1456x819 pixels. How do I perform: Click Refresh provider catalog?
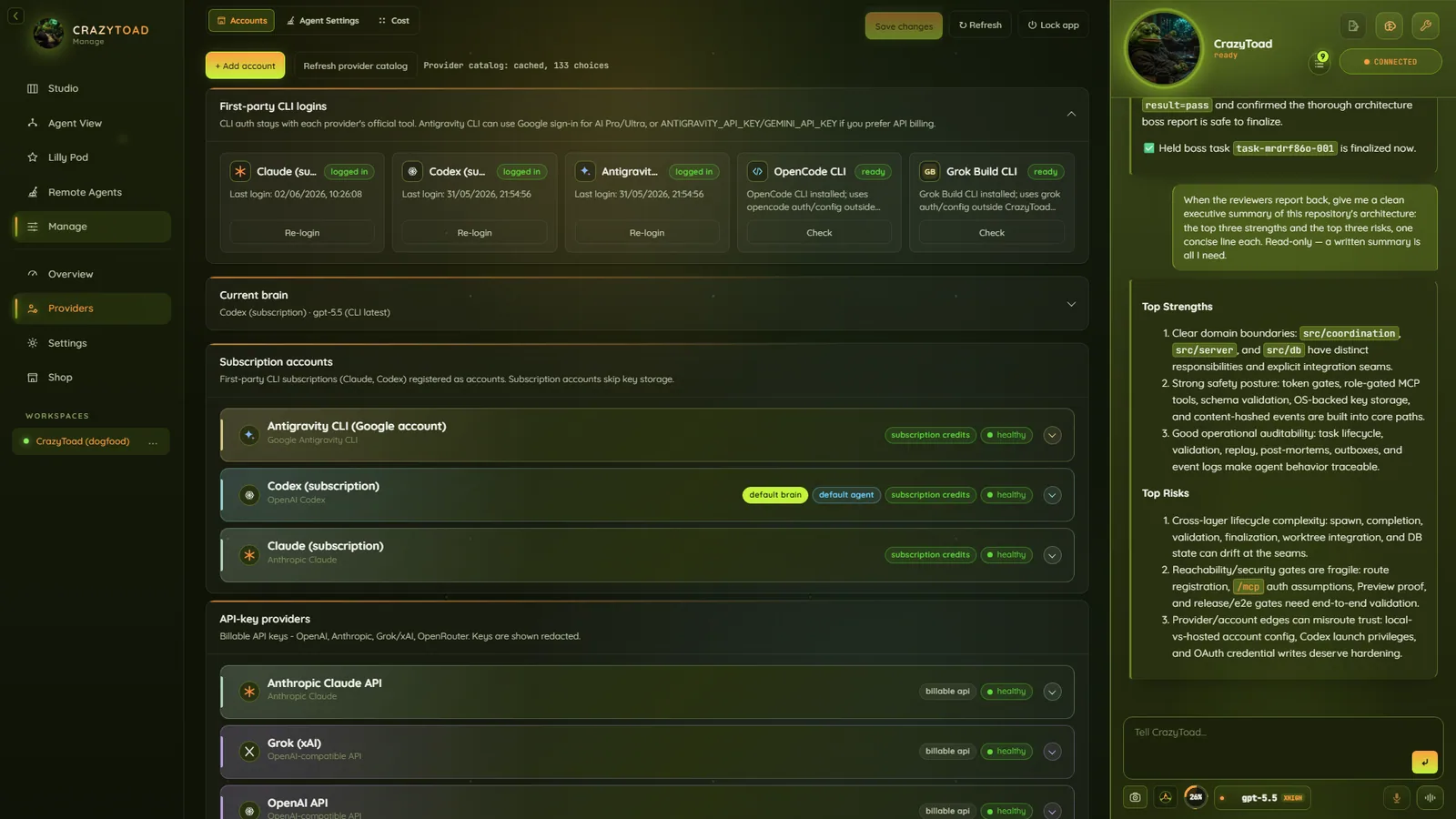point(355,66)
